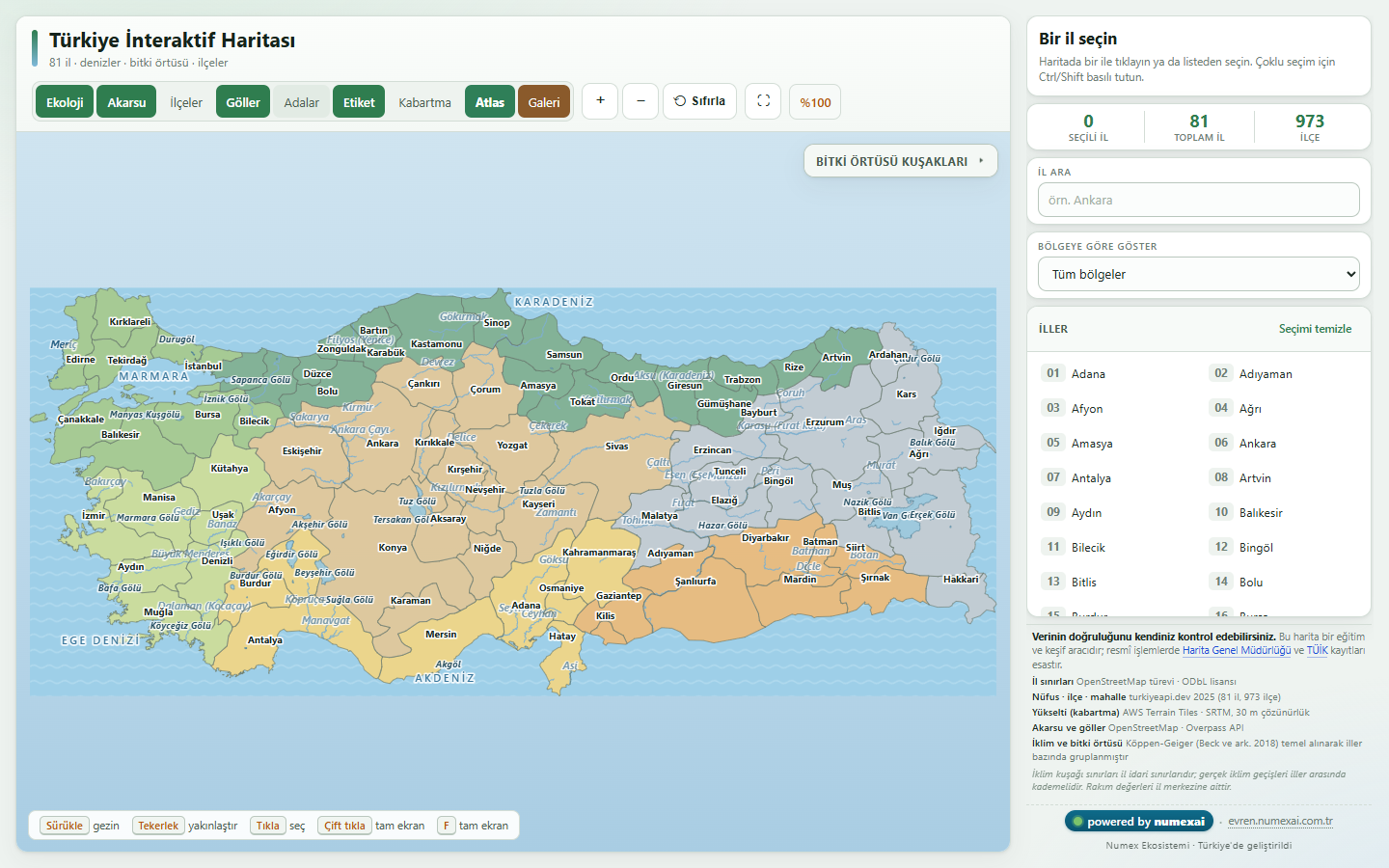Reset the map view with Sıfırla
The width and height of the screenshot is (1389, 868).
pos(699,101)
